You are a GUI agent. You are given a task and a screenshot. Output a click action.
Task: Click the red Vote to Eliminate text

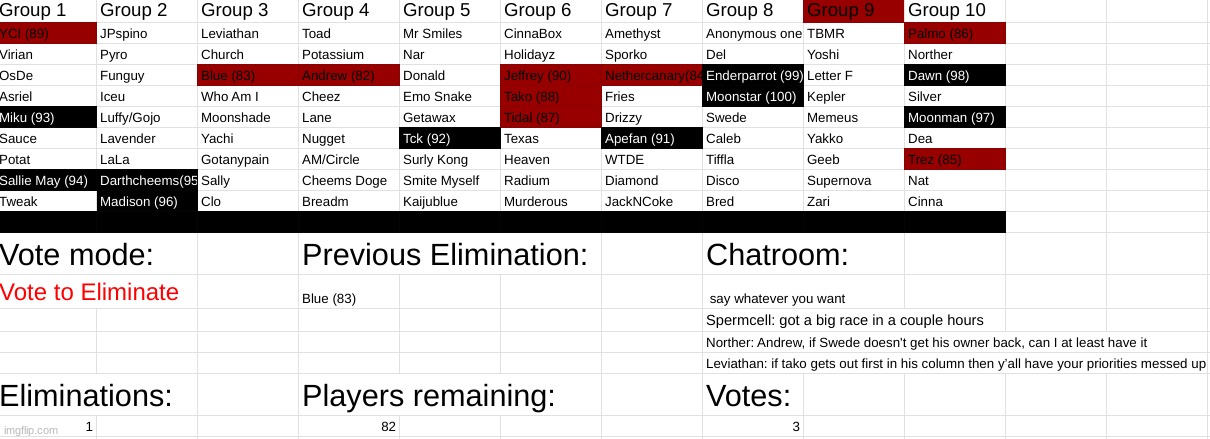coord(90,292)
